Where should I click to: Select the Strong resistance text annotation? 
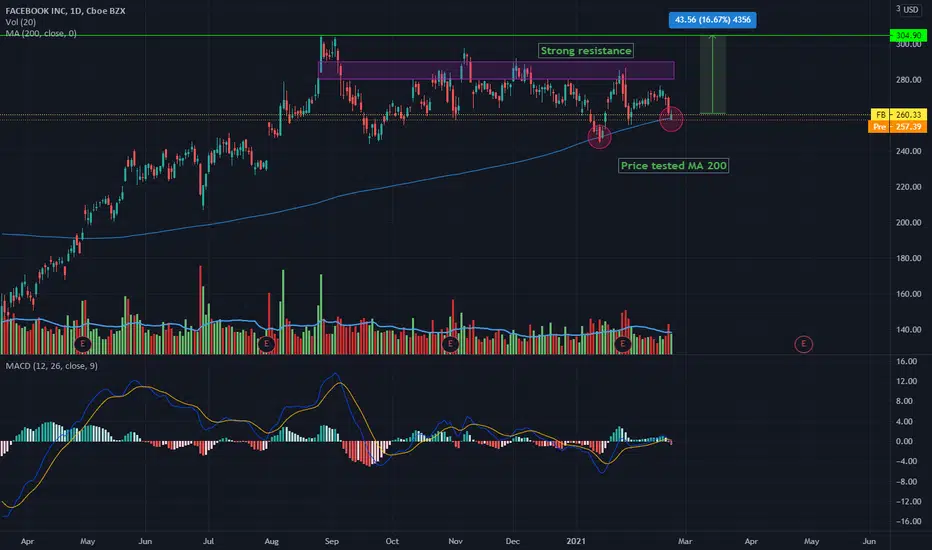(x=586, y=51)
